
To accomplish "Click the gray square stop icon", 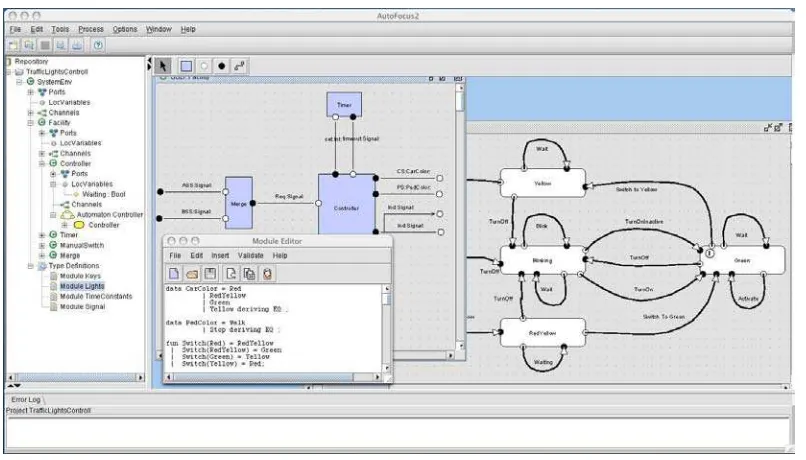I will (x=45, y=45).
